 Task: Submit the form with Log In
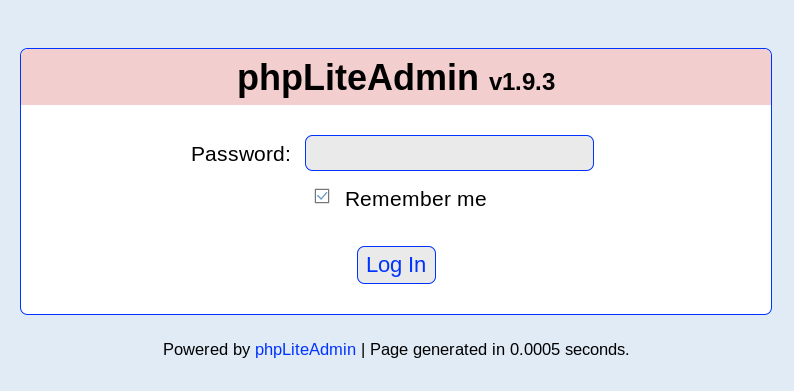tap(396, 265)
